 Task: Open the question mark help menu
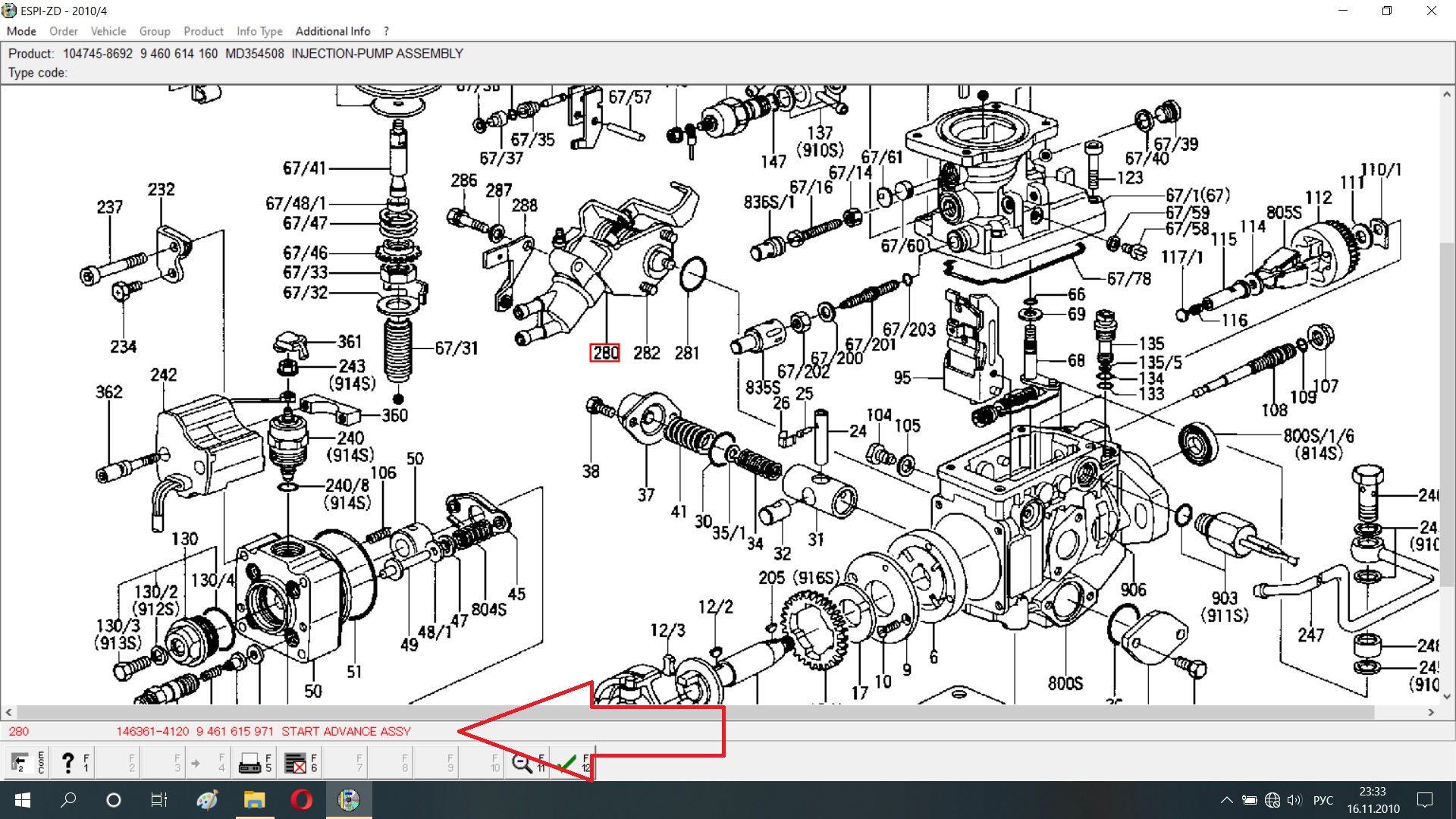(x=386, y=31)
